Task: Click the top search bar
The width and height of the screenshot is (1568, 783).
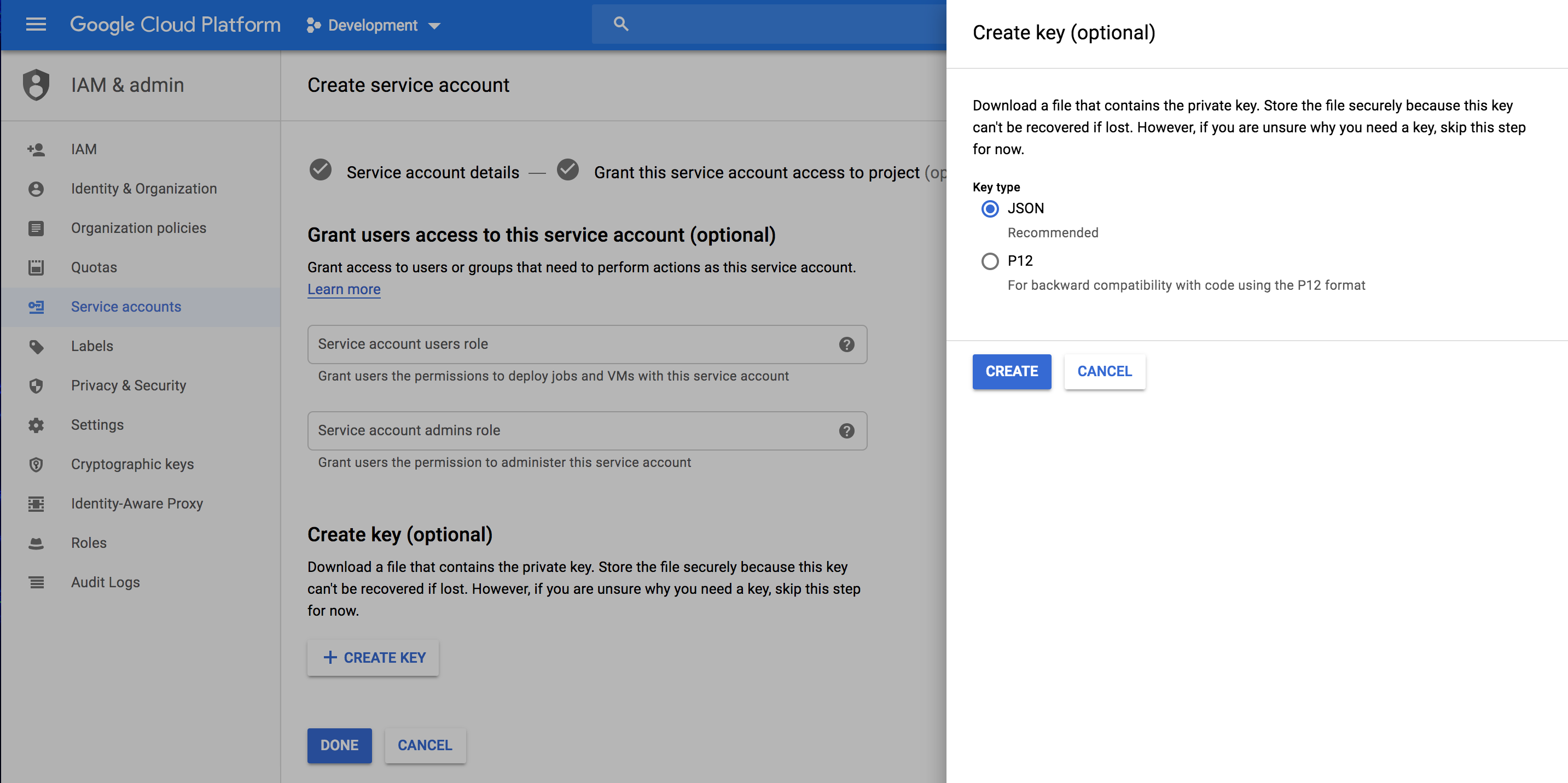Action: (769, 25)
